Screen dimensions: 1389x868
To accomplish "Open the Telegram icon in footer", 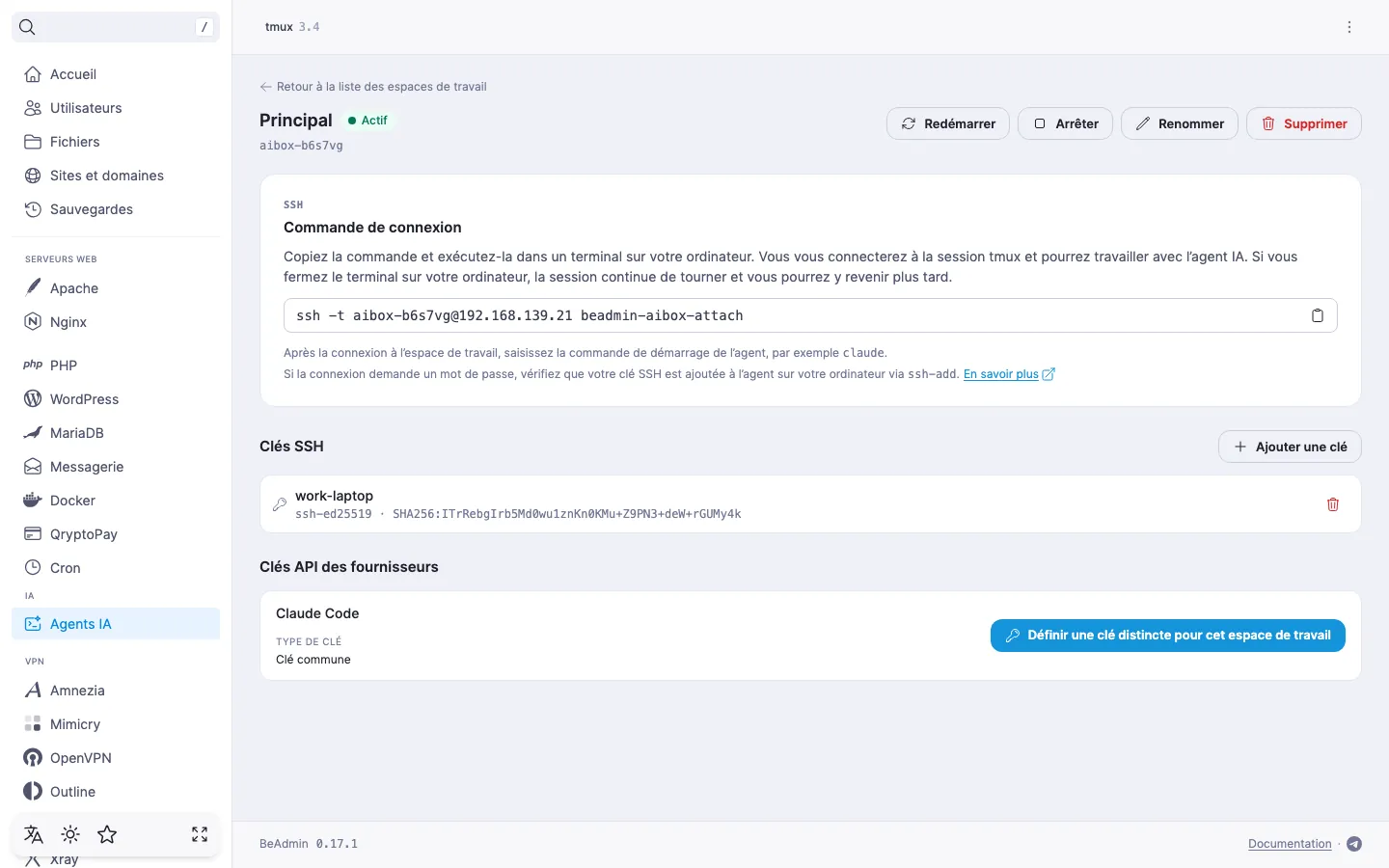I will pyautogui.click(x=1354, y=844).
